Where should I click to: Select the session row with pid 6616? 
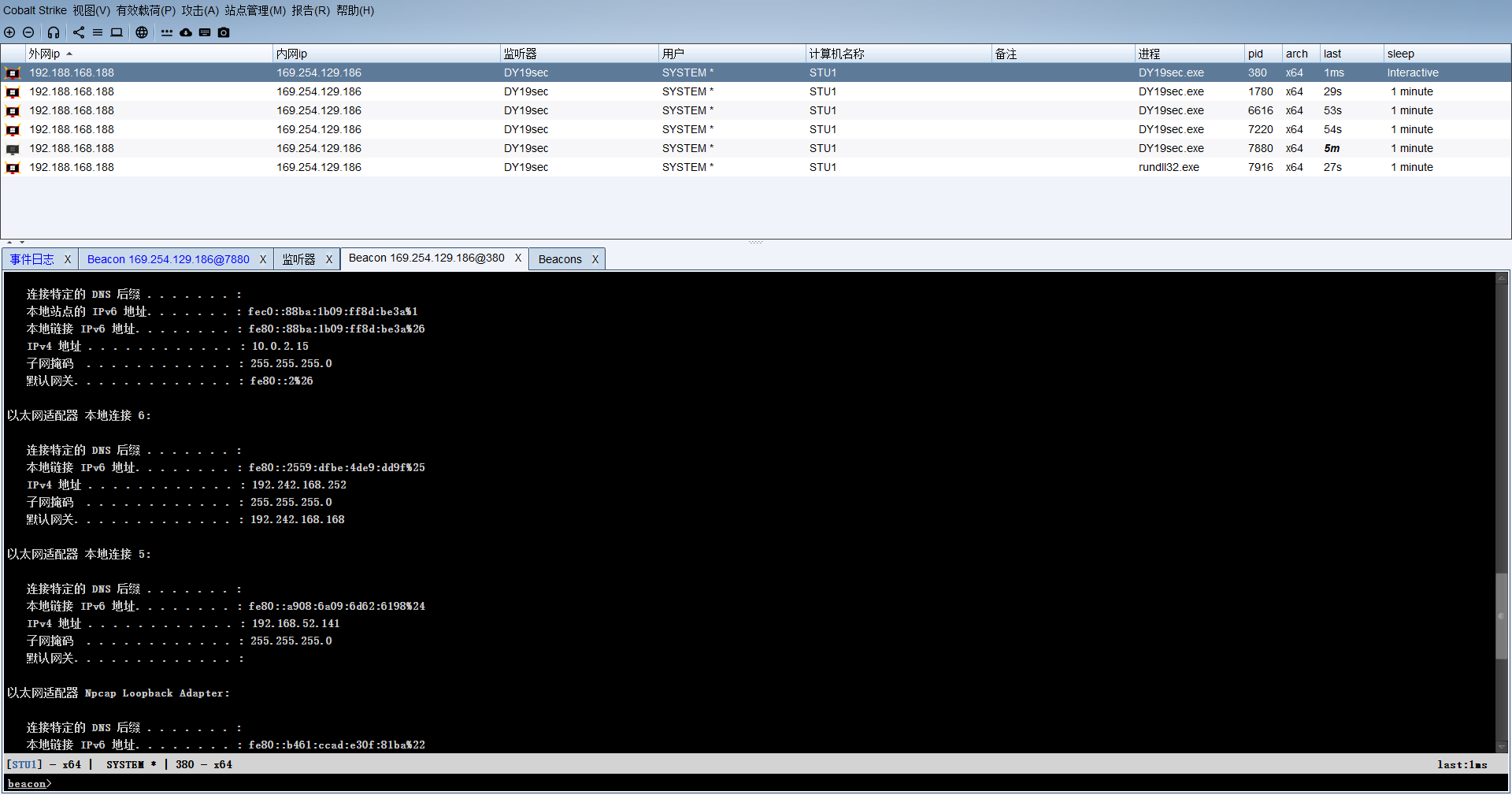click(756, 111)
